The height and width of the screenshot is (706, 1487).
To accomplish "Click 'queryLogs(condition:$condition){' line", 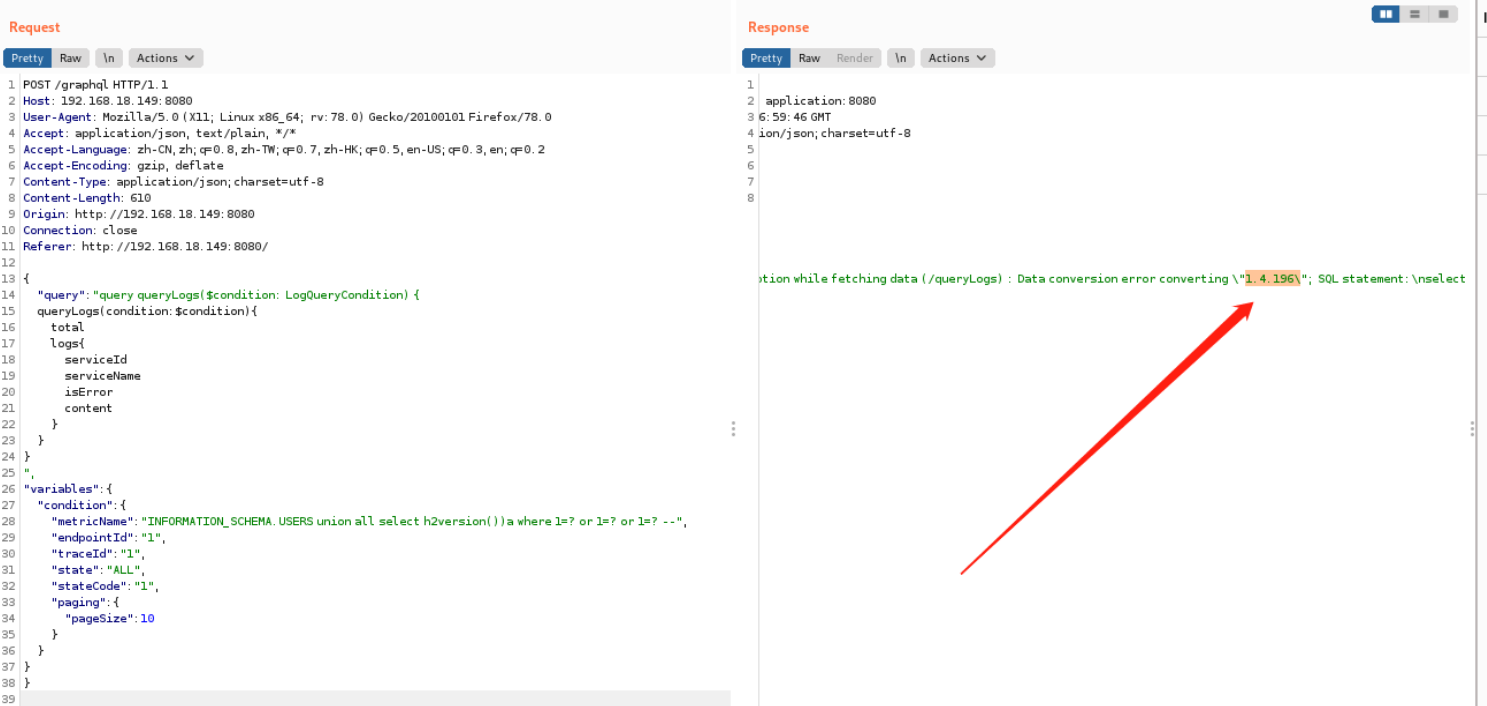I will pos(147,311).
